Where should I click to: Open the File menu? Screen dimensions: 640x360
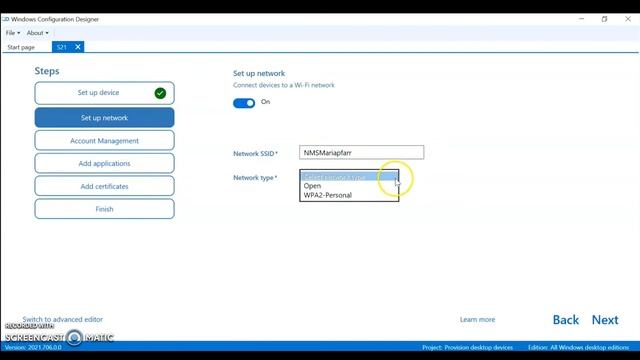click(x=13, y=33)
